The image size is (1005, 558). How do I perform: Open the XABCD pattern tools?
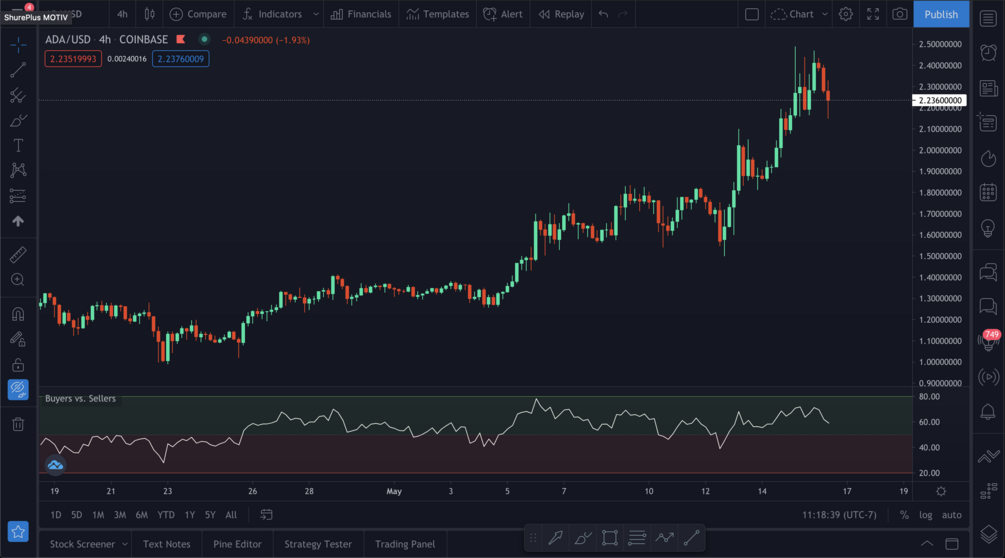pos(18,170)
